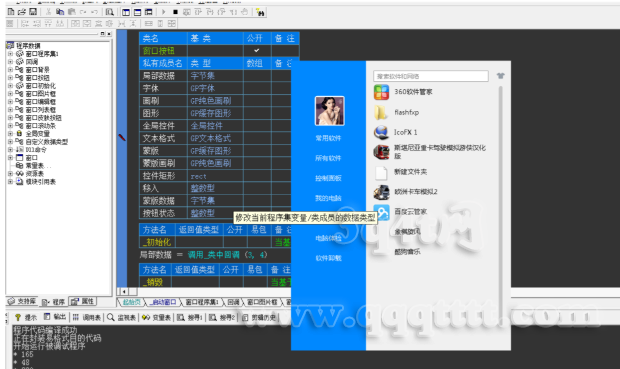The width and height of the screenshot is (620, 369).
Task: Click 电脑体检 in the blue sidebar
Action: click(x=328, y=238)
